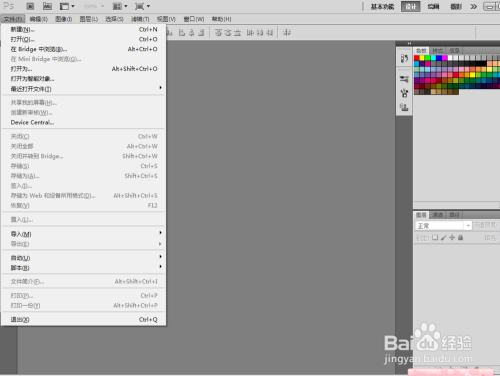The height and width of the screenshot is (376, 500).
Task: Click the Distribute right edges icon
Action: coord(270,33)
